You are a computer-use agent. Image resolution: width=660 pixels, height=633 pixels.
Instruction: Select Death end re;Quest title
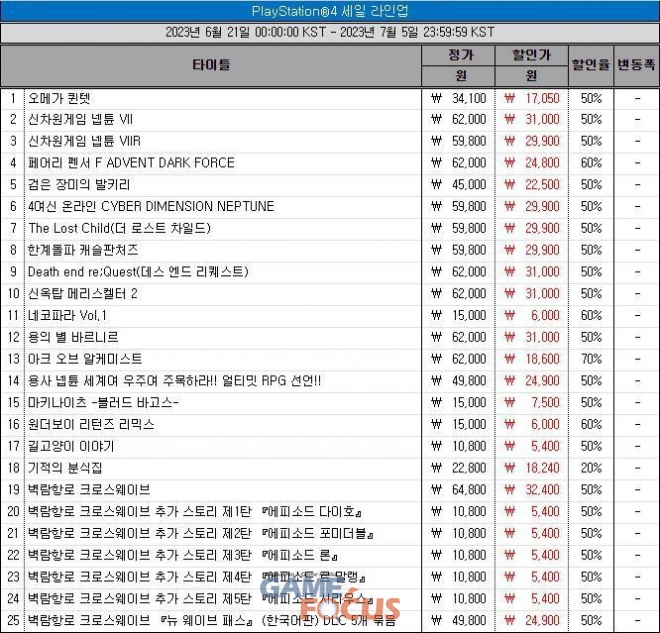click(138, 272)
